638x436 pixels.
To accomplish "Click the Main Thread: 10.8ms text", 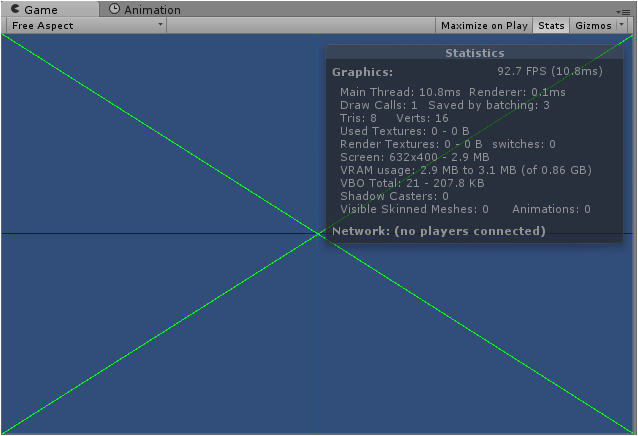I will pyautogui.click(x=400, y=92).
